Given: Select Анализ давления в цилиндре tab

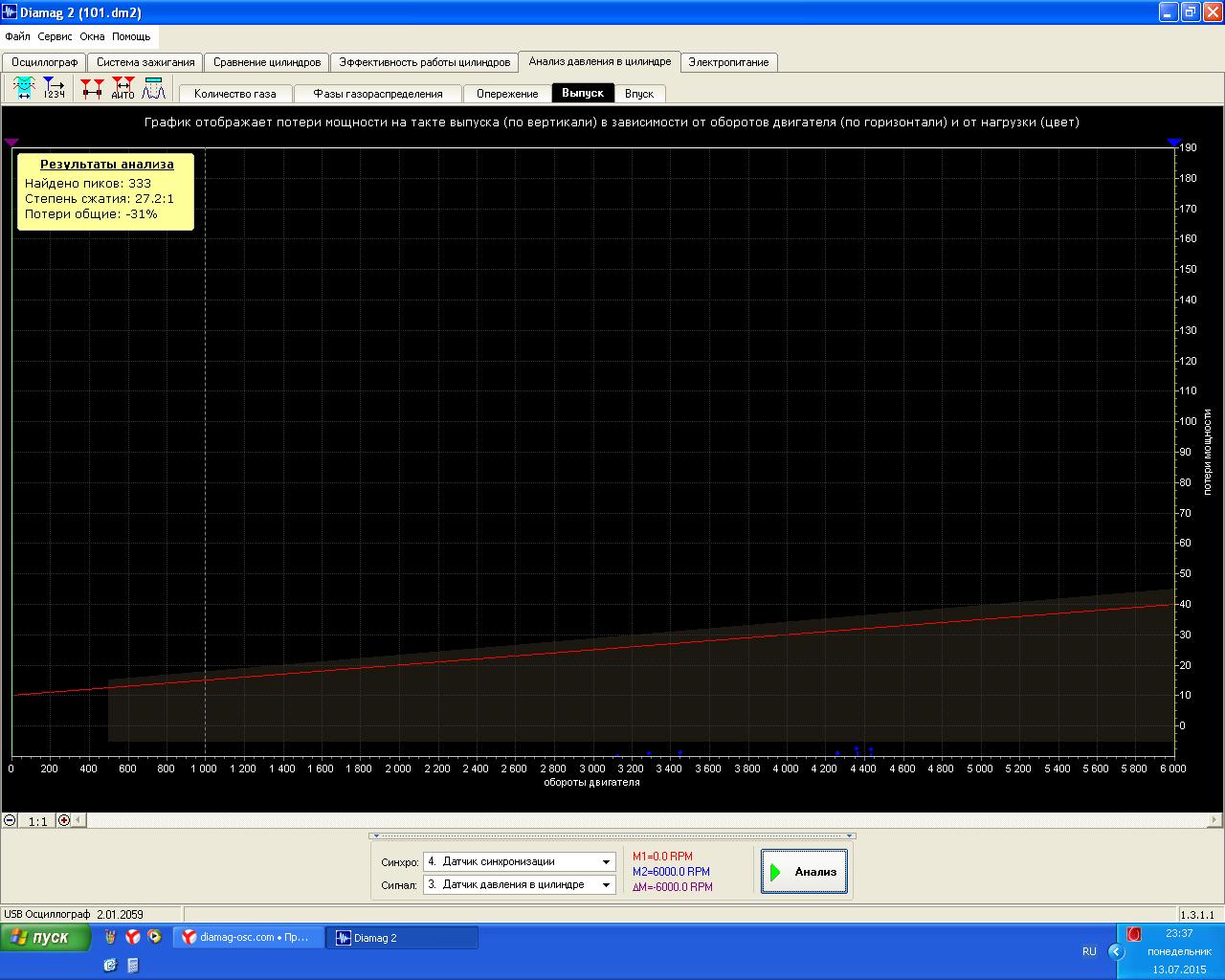Looking at the screenshot, I should pos(600,61).
